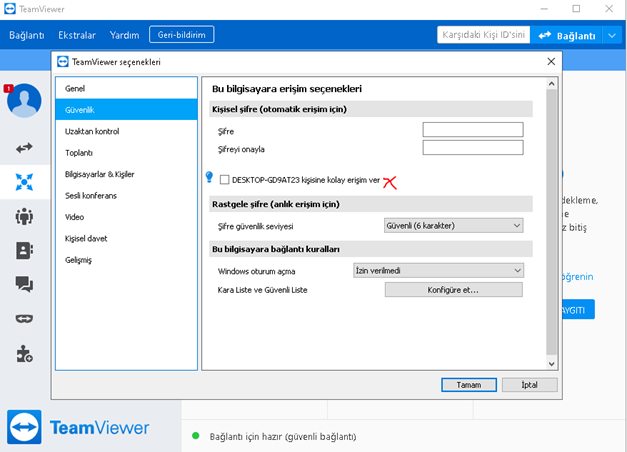Close the TeamViewer seçenekleri dialog
This screenshot has height=452, width=627.
click(x=551, y=62)
